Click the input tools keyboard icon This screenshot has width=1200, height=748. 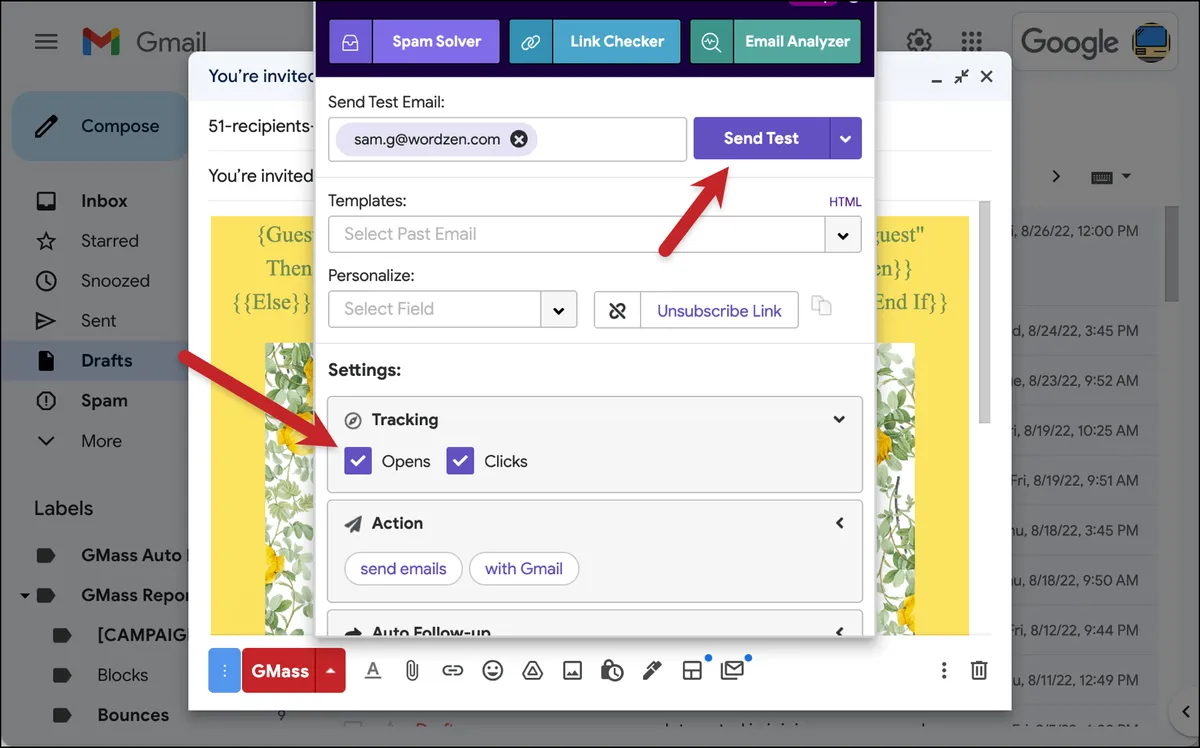[1102, 177]
